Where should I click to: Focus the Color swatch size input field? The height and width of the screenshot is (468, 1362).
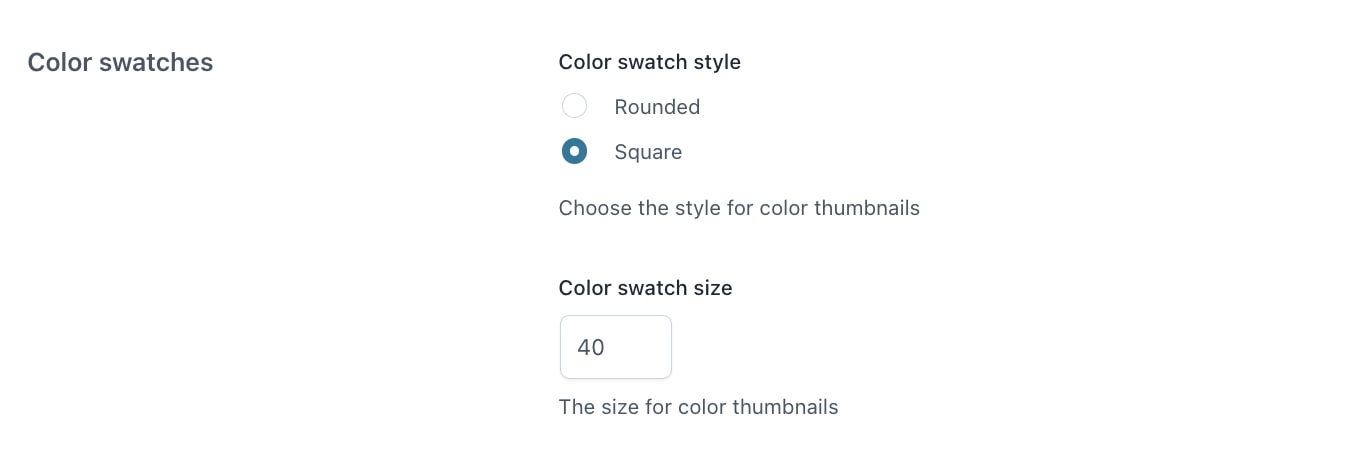(x=615, y=347)
